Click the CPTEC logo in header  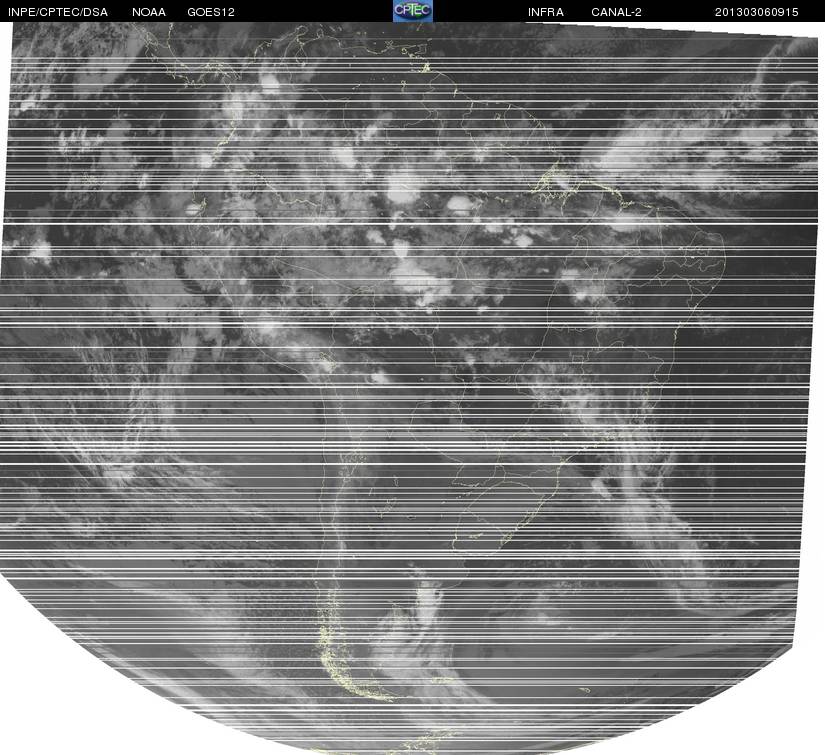[413, 11]
